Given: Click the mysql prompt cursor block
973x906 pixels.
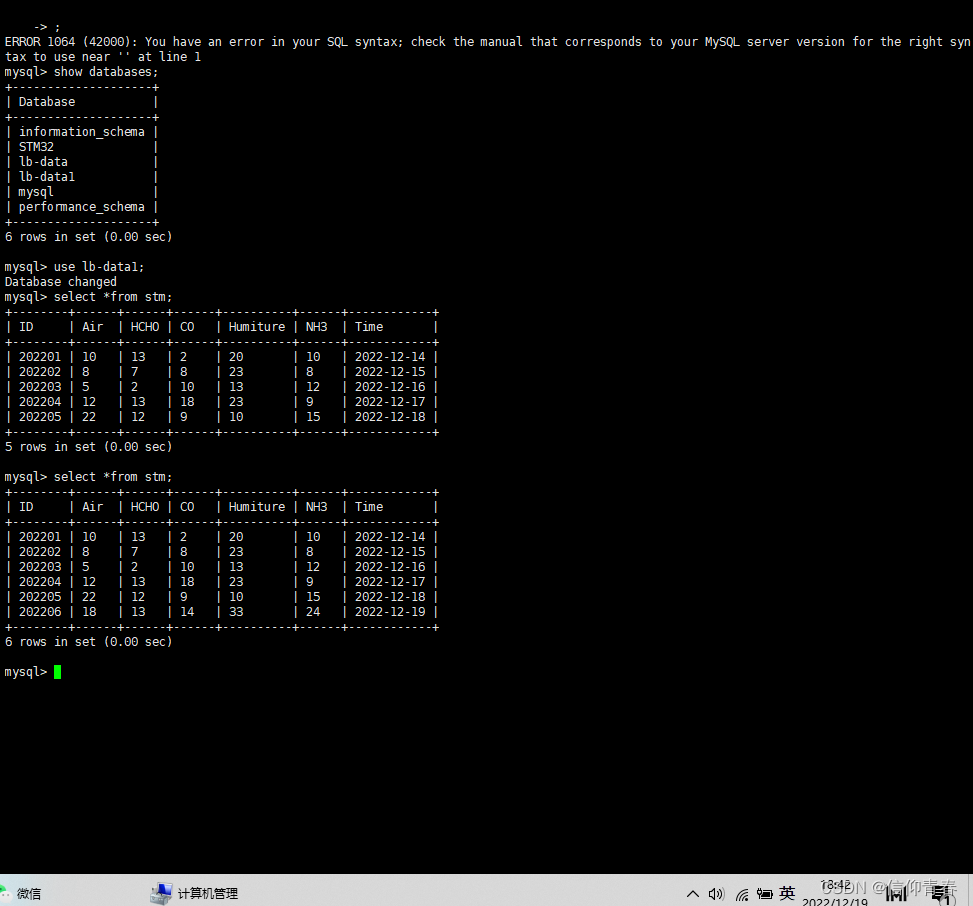Looking at the screenshot, I should (x=58, y=672).
